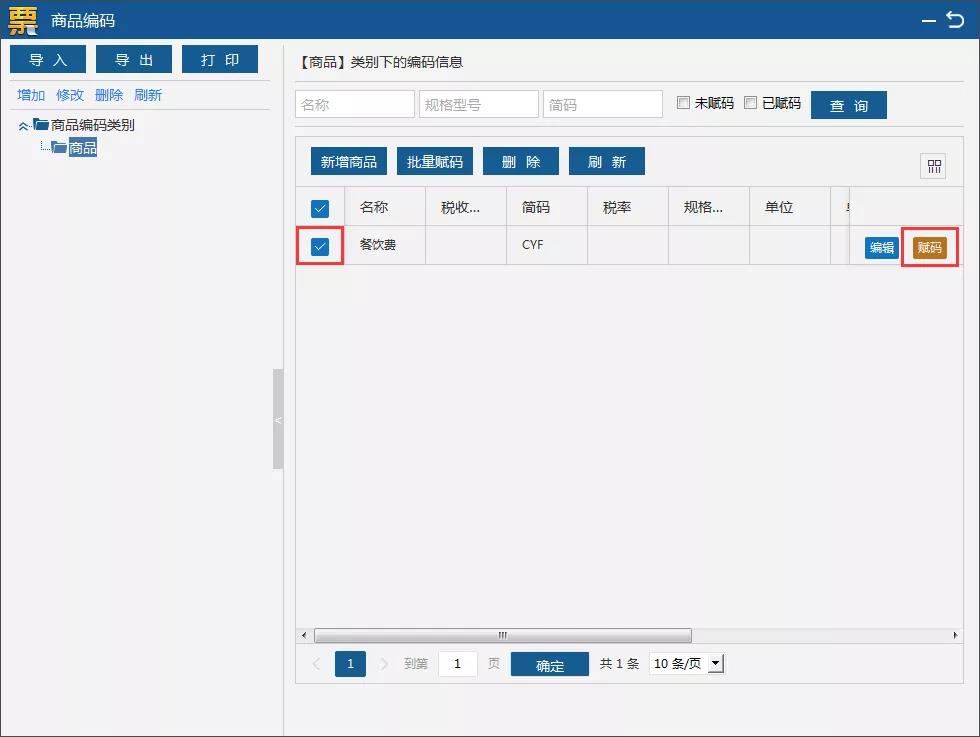The width and height of the screenshot is (980, 737).
Task: Click the 增加 link
Action: [x=31, y=95]
